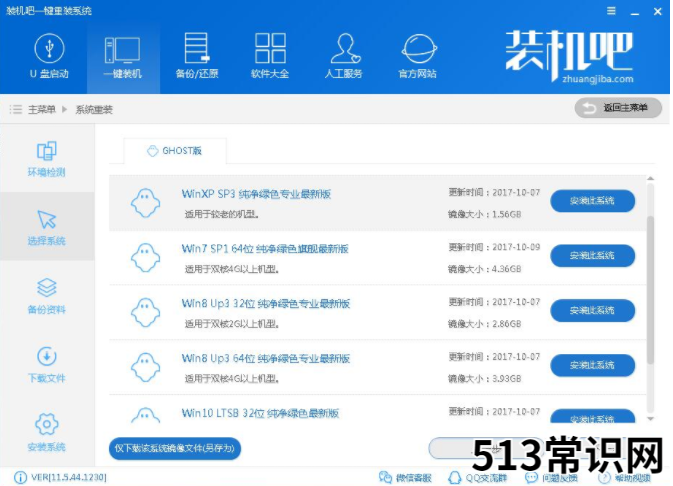Screen dimensions: 673x486
Task: Go to 下载文件 download files step
Action: 46,364
